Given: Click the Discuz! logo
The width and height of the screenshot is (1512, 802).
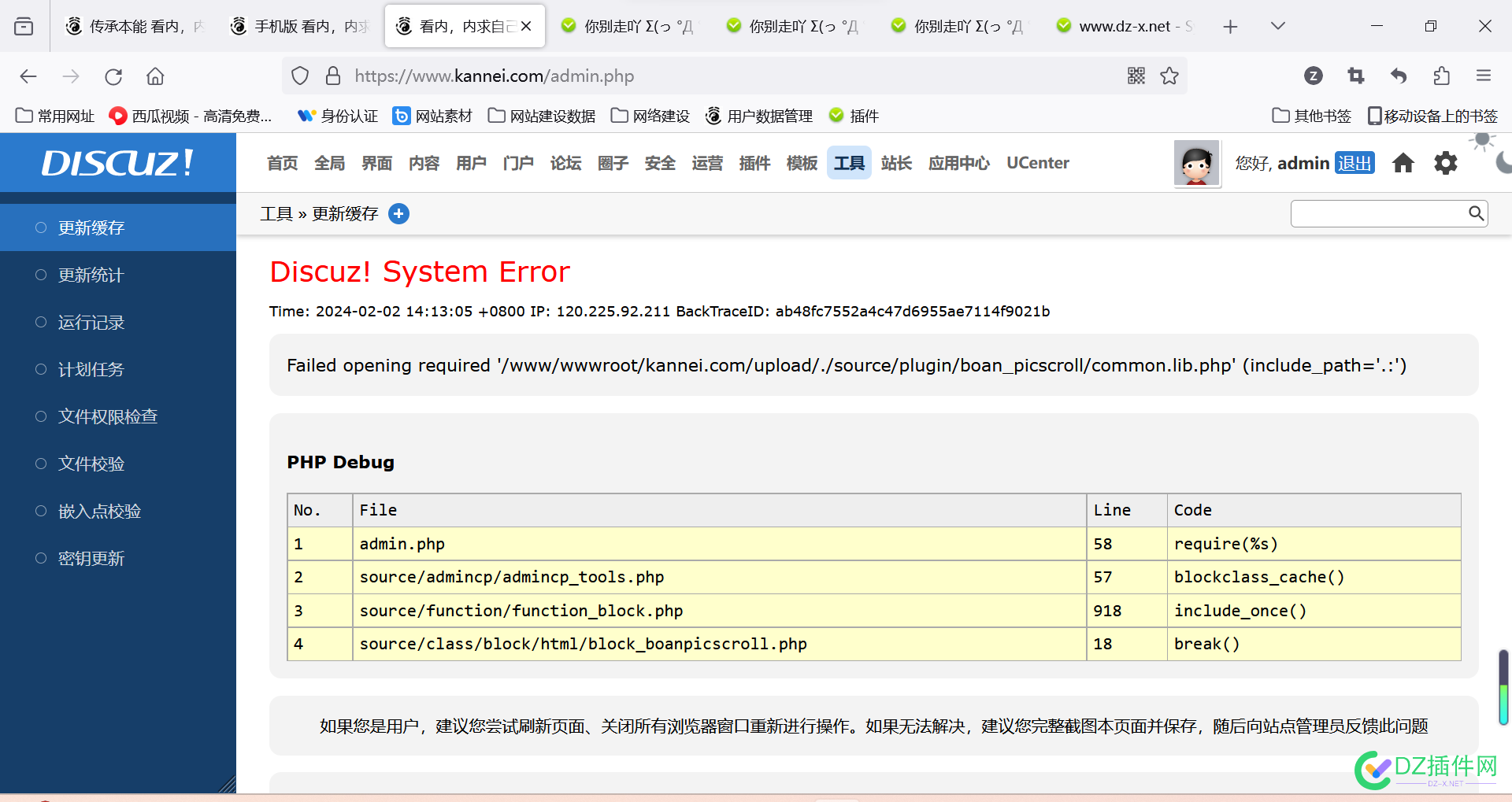Looking at the screenshot, I should [118, 163].
